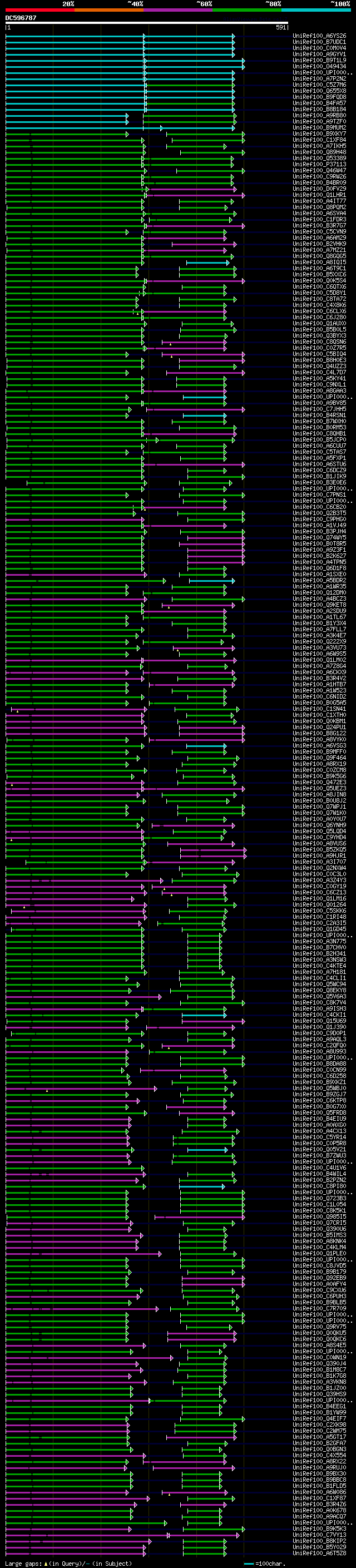Select the UniRef100_B3R7G7 row label
This screenshot has width=356, height=1568.
pyautogui.click(x=319, y=225)
